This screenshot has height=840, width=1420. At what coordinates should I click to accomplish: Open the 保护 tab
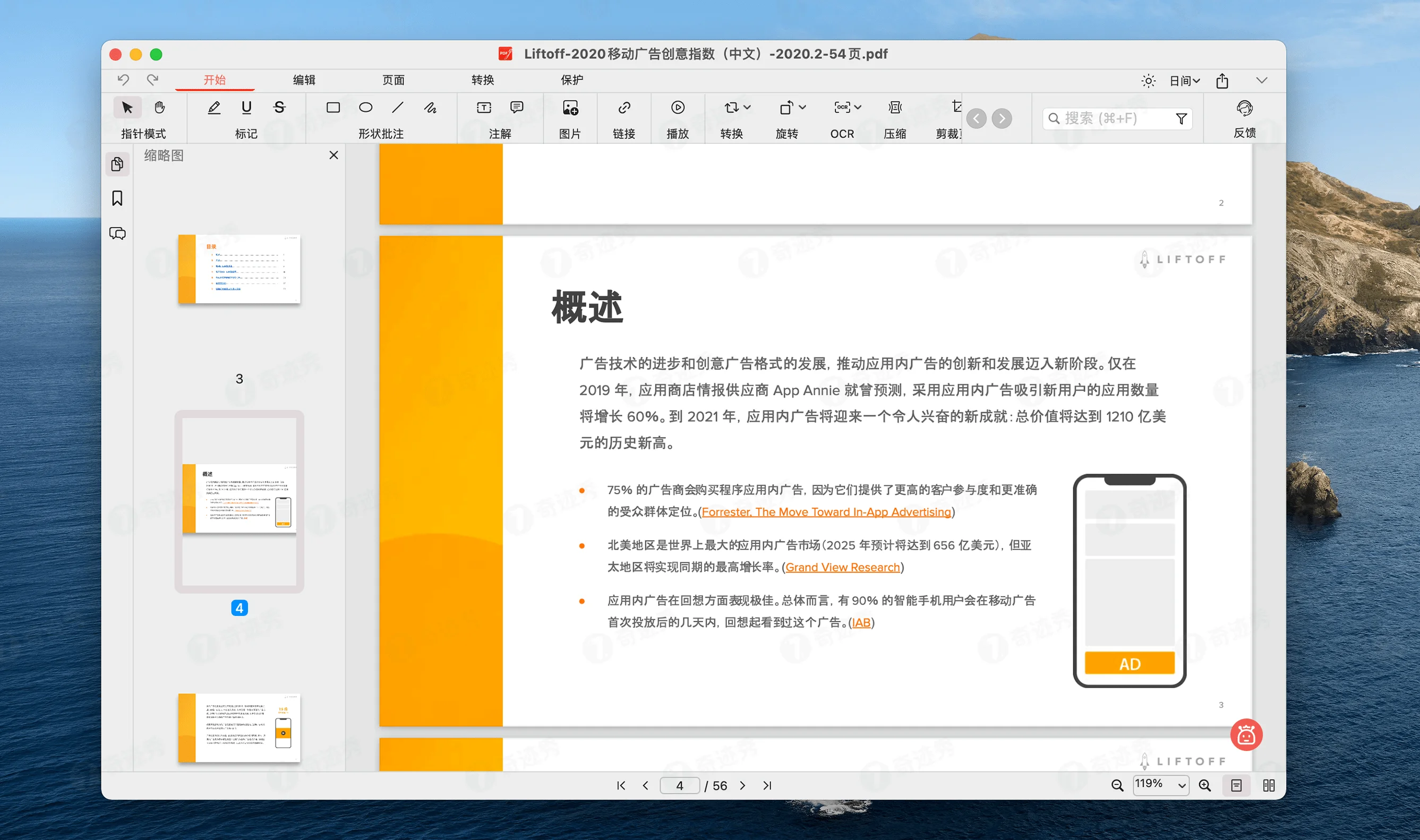click(571, 80)
